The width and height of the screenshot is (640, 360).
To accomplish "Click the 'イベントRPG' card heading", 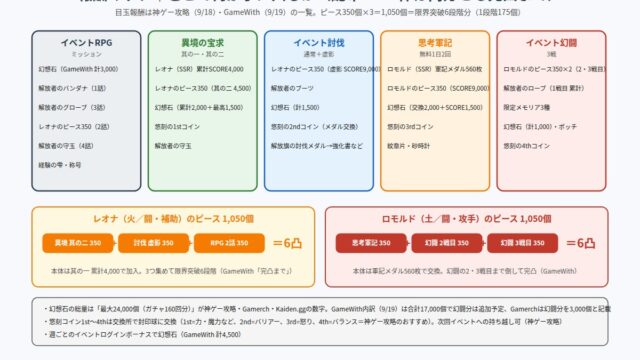I will (86, 42).
